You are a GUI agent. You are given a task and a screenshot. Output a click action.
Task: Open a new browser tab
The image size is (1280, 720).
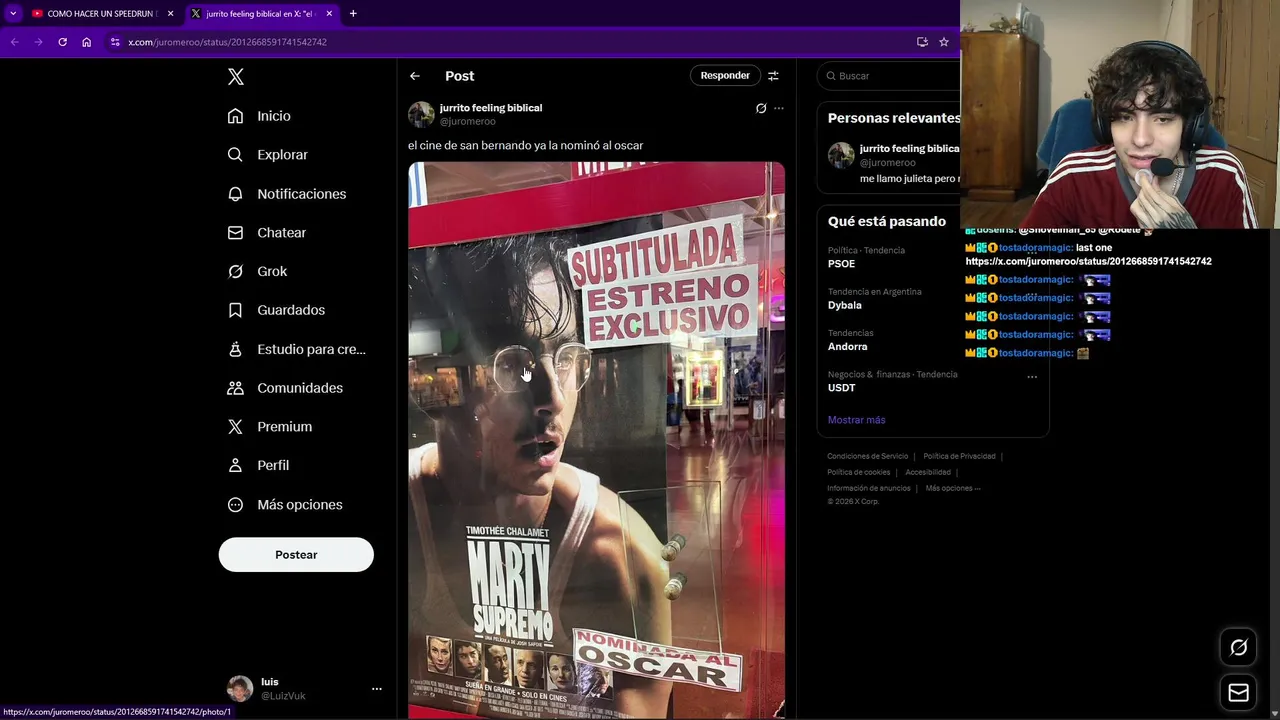tap(353, 14)
